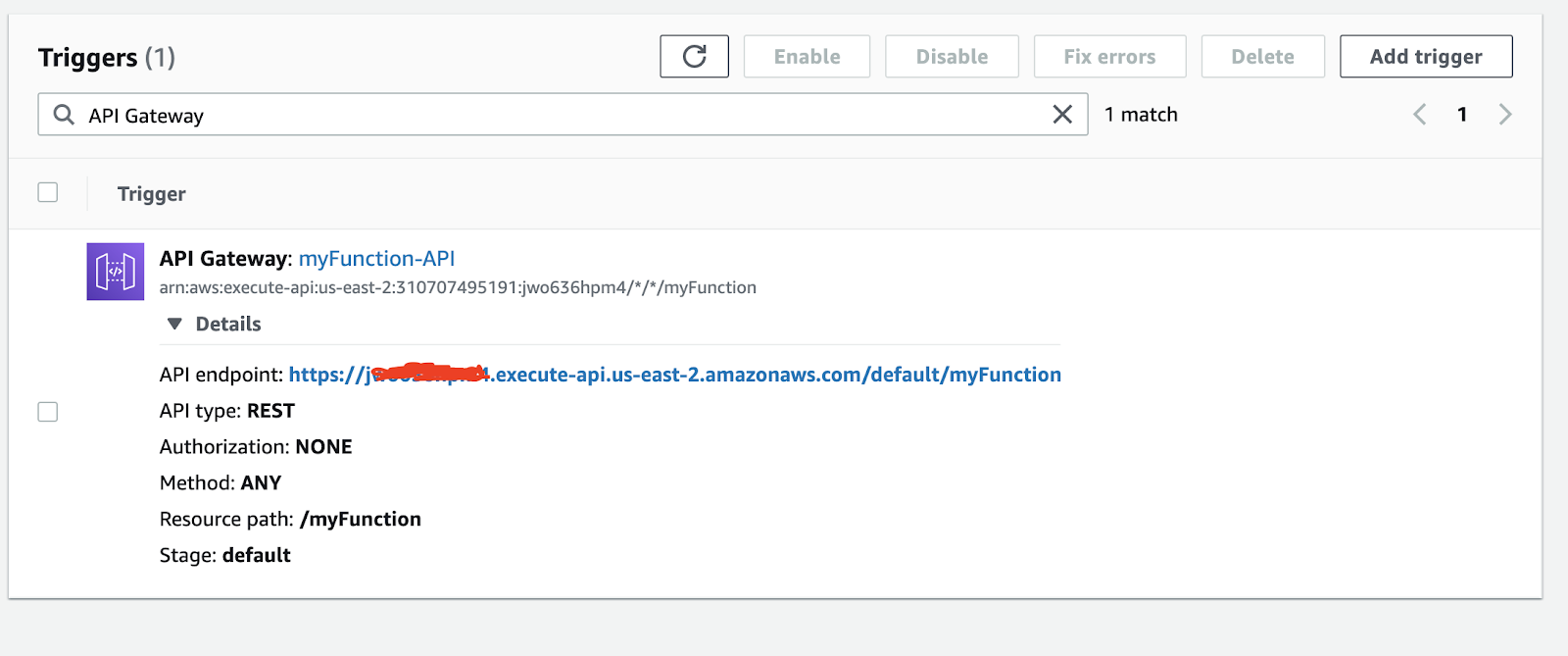1568x656 pixels.
Task: Refresh the triggers list
Action: (x=694, y=56)
